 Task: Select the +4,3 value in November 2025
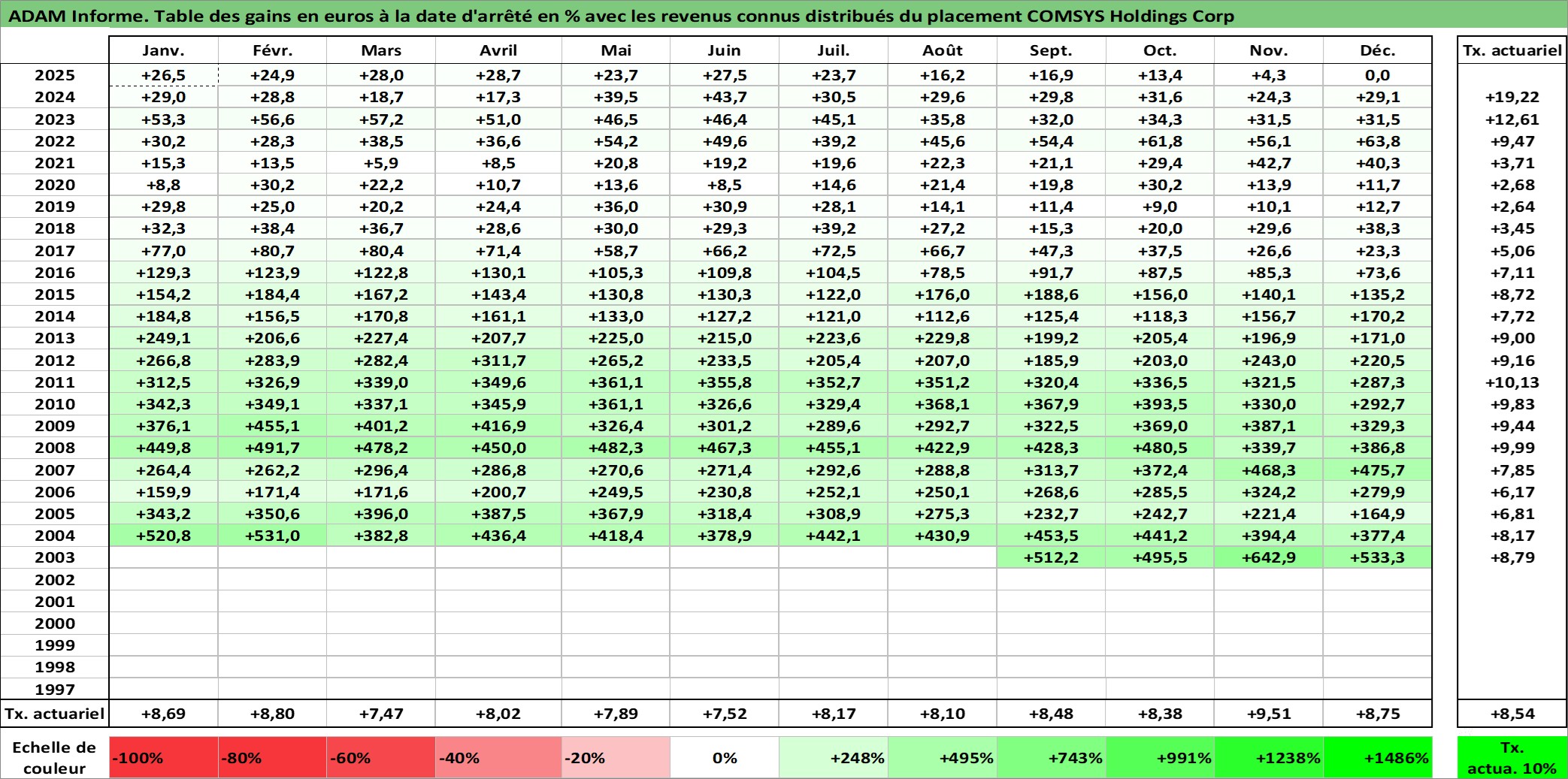(1269, 75)
